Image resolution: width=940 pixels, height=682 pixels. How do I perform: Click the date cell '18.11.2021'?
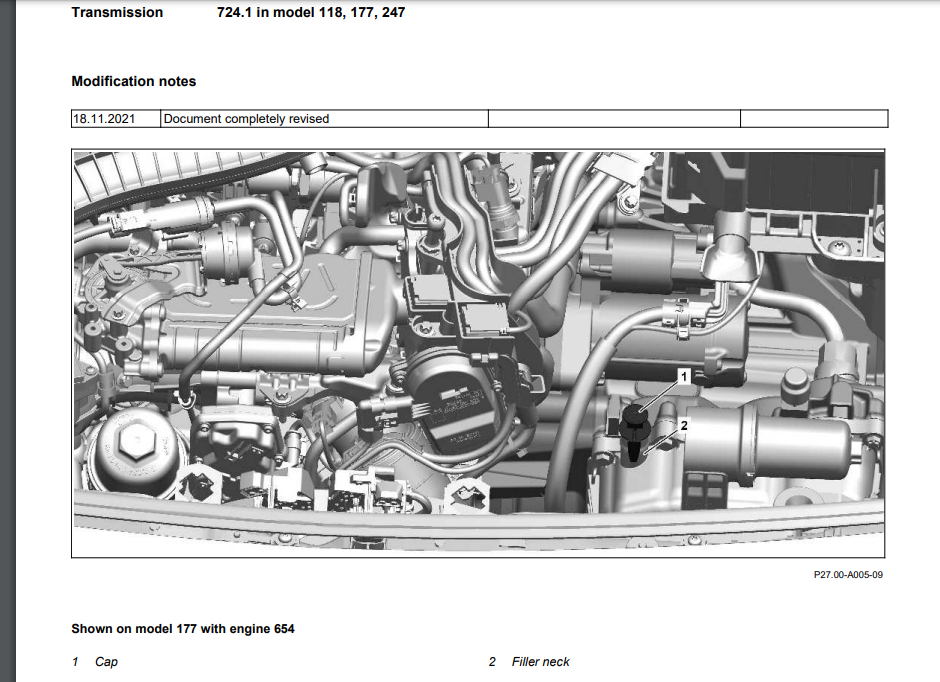(116, 119)
